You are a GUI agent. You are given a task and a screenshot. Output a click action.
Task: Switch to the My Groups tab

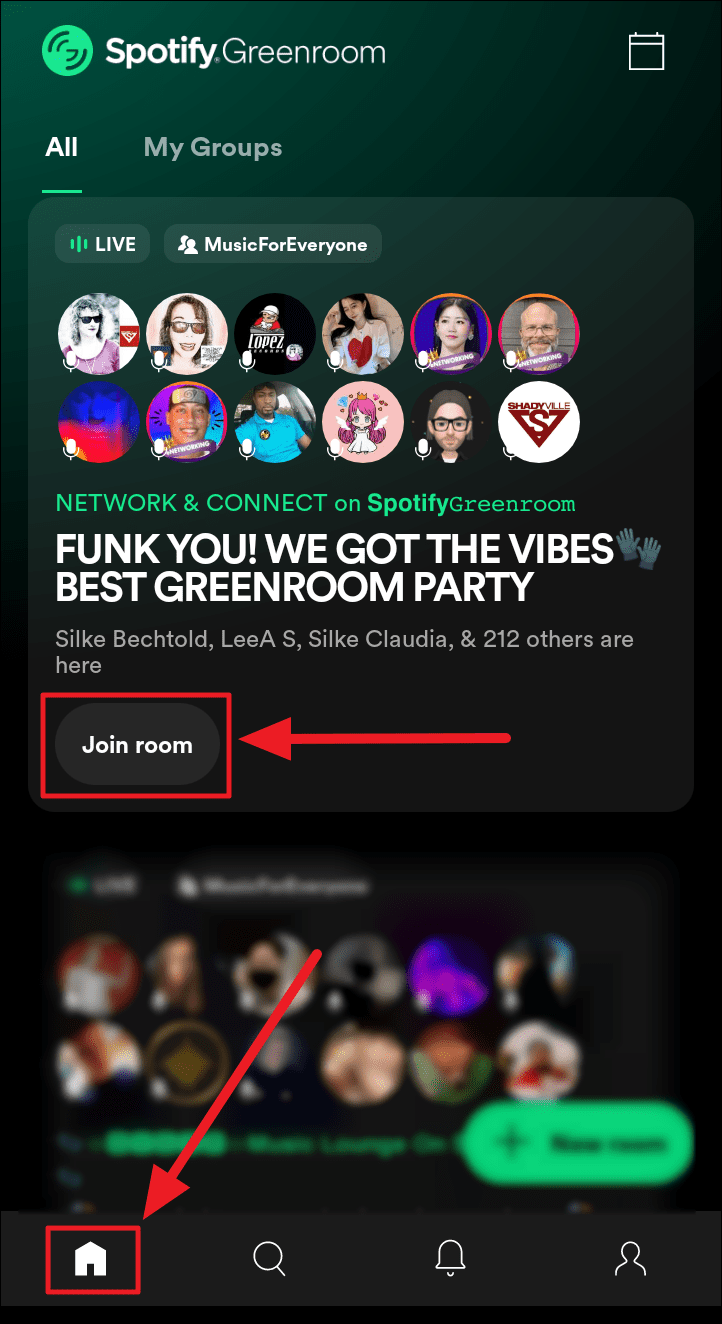coord(213,148)
